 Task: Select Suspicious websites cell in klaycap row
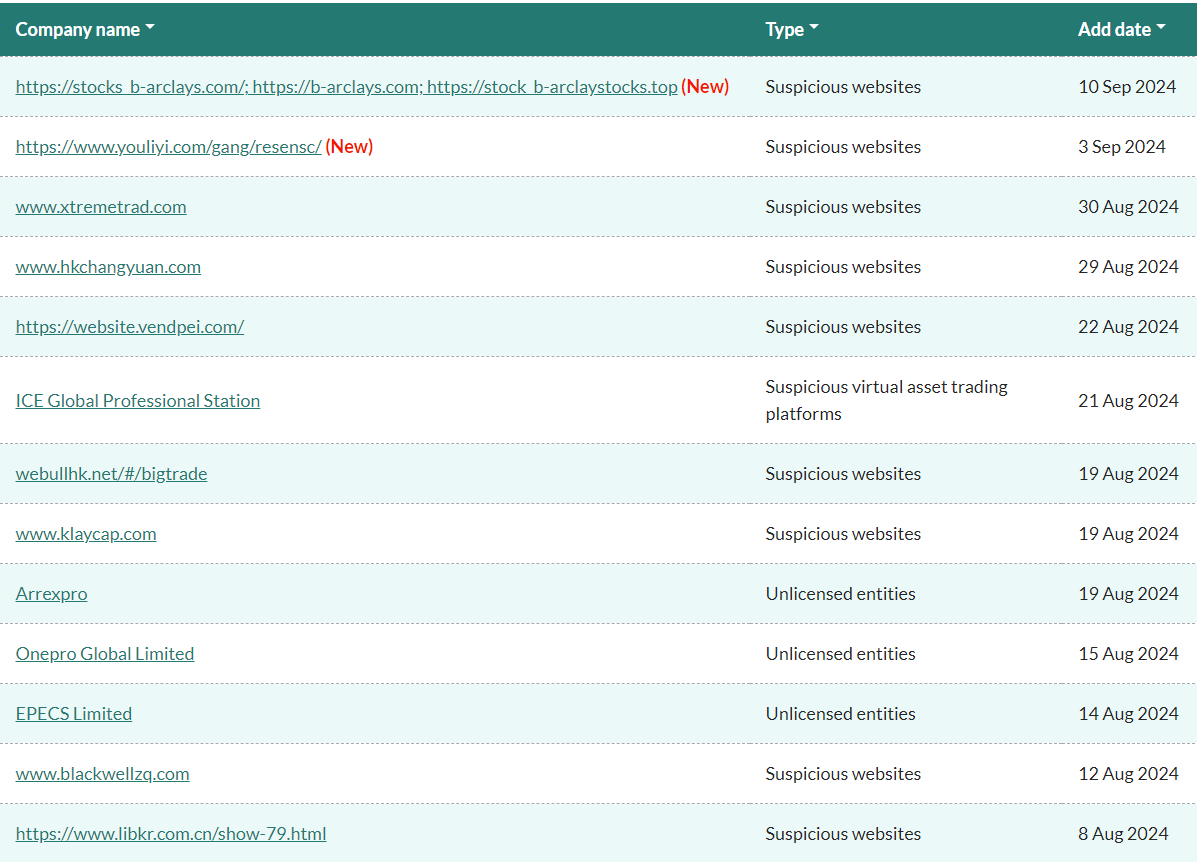(x=844, y=534)
